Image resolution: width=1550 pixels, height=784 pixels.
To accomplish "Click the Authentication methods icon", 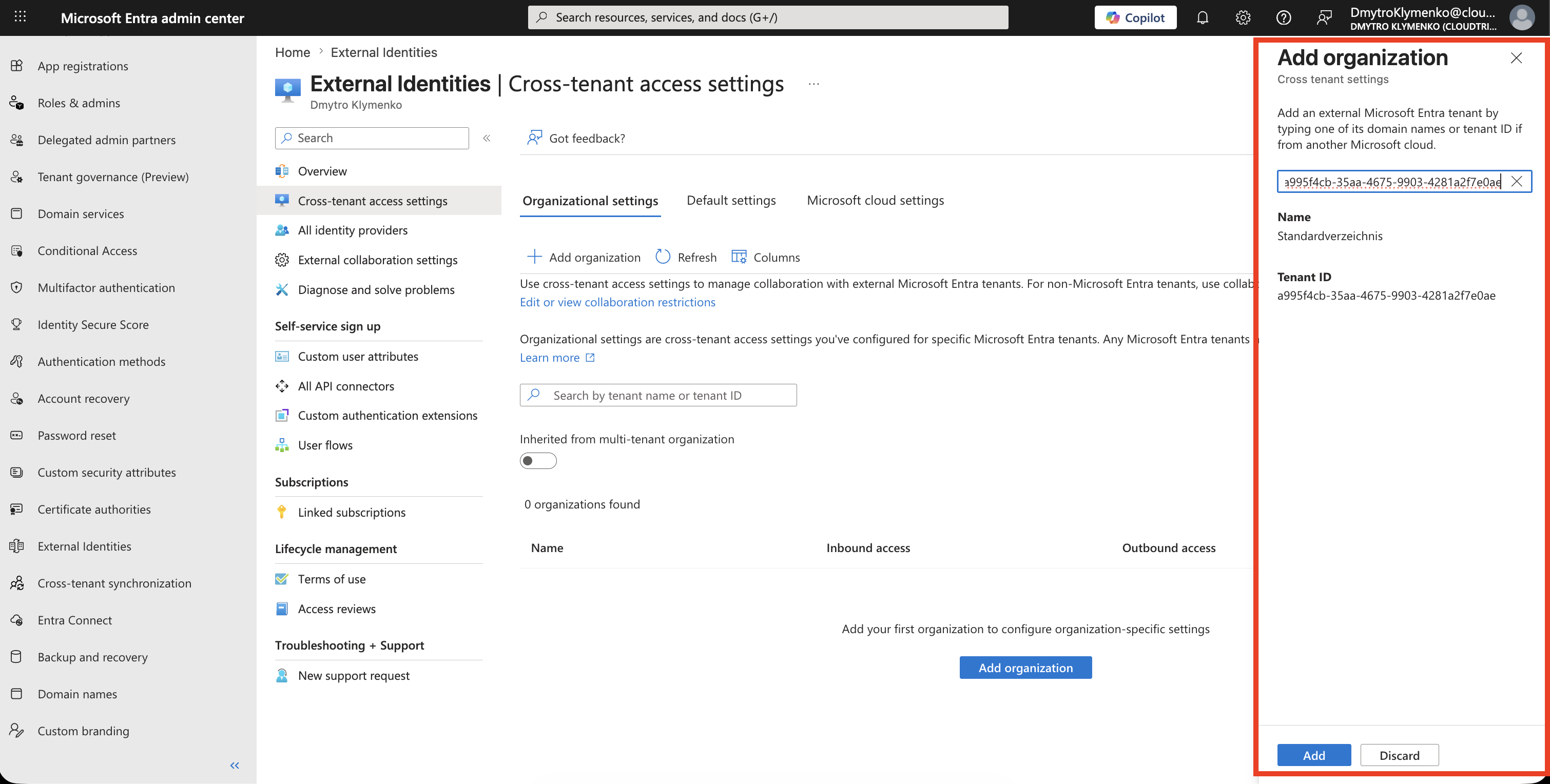I will pyautogui.click(x=17, y=361).
